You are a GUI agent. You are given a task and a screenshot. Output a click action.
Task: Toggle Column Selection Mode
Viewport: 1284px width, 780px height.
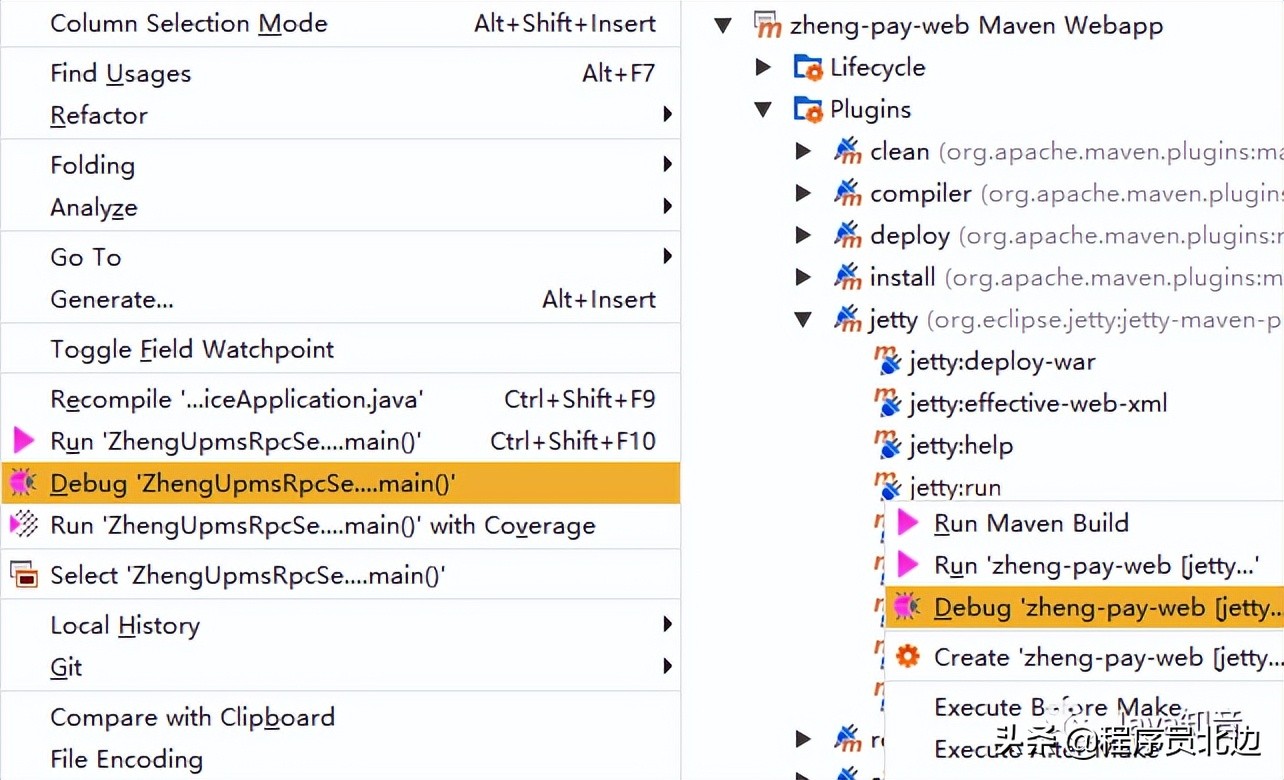pyautogui.click(x=188, y=23)
